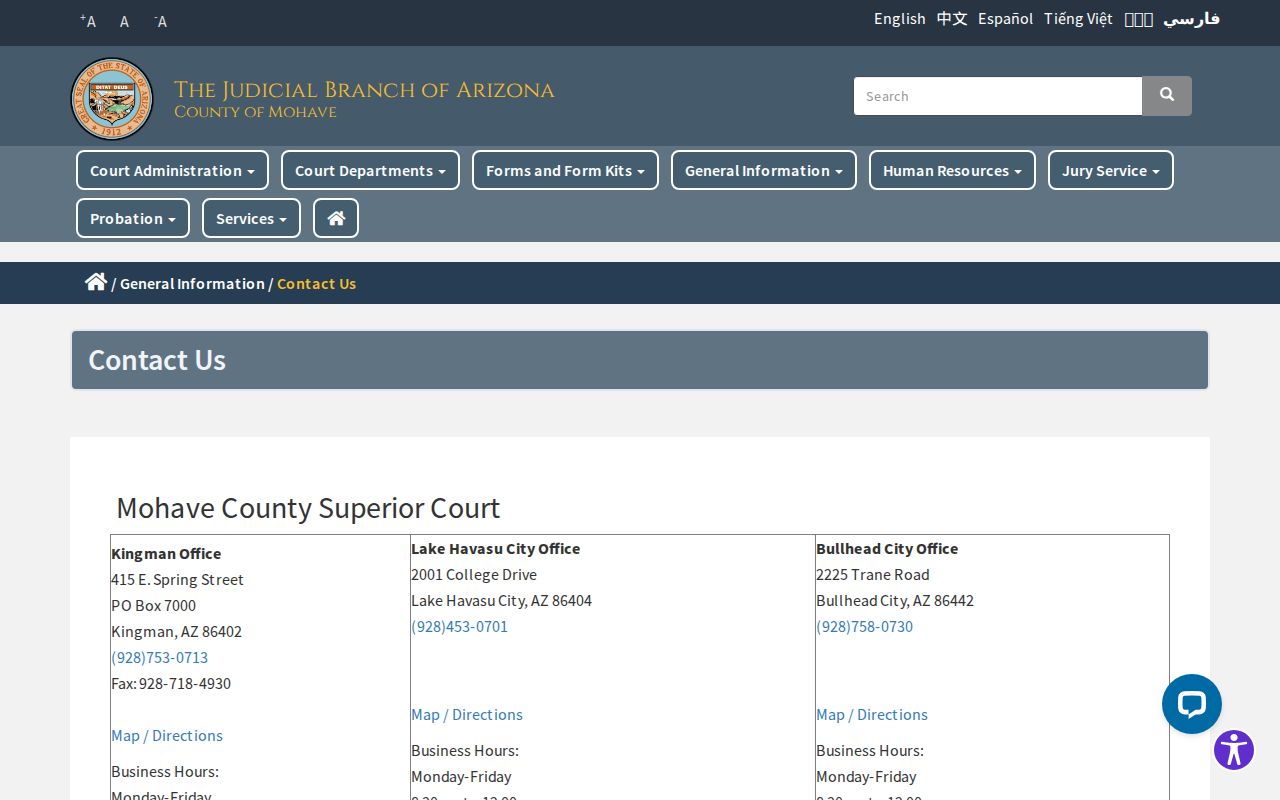This screenshot has height=800, width=1280.
Task: Call the Bullhead City phone (928)758-0730
Action: (x=864, y=626)
